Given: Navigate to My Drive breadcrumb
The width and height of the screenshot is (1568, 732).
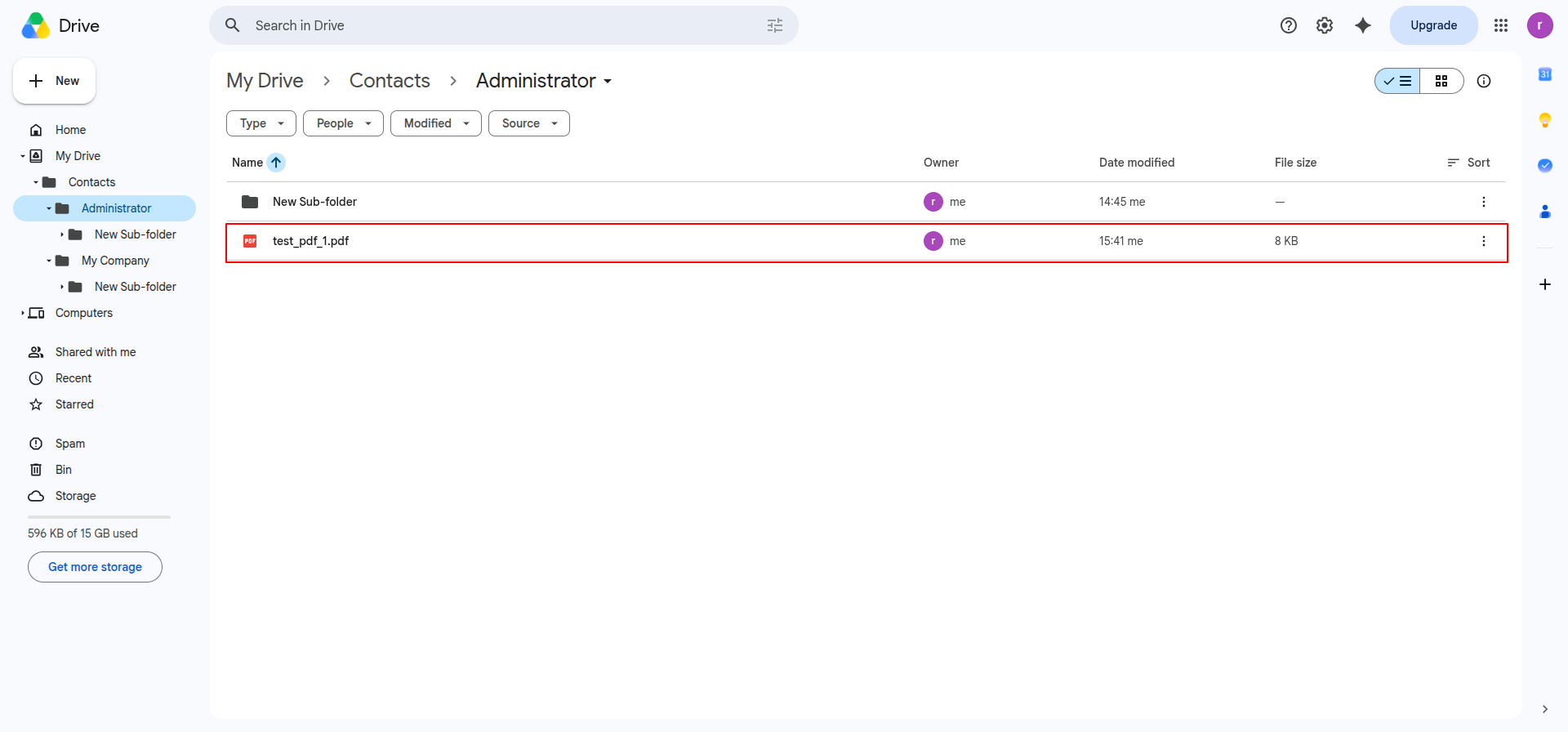Looking at the screenshot, I should pos(265,81).
